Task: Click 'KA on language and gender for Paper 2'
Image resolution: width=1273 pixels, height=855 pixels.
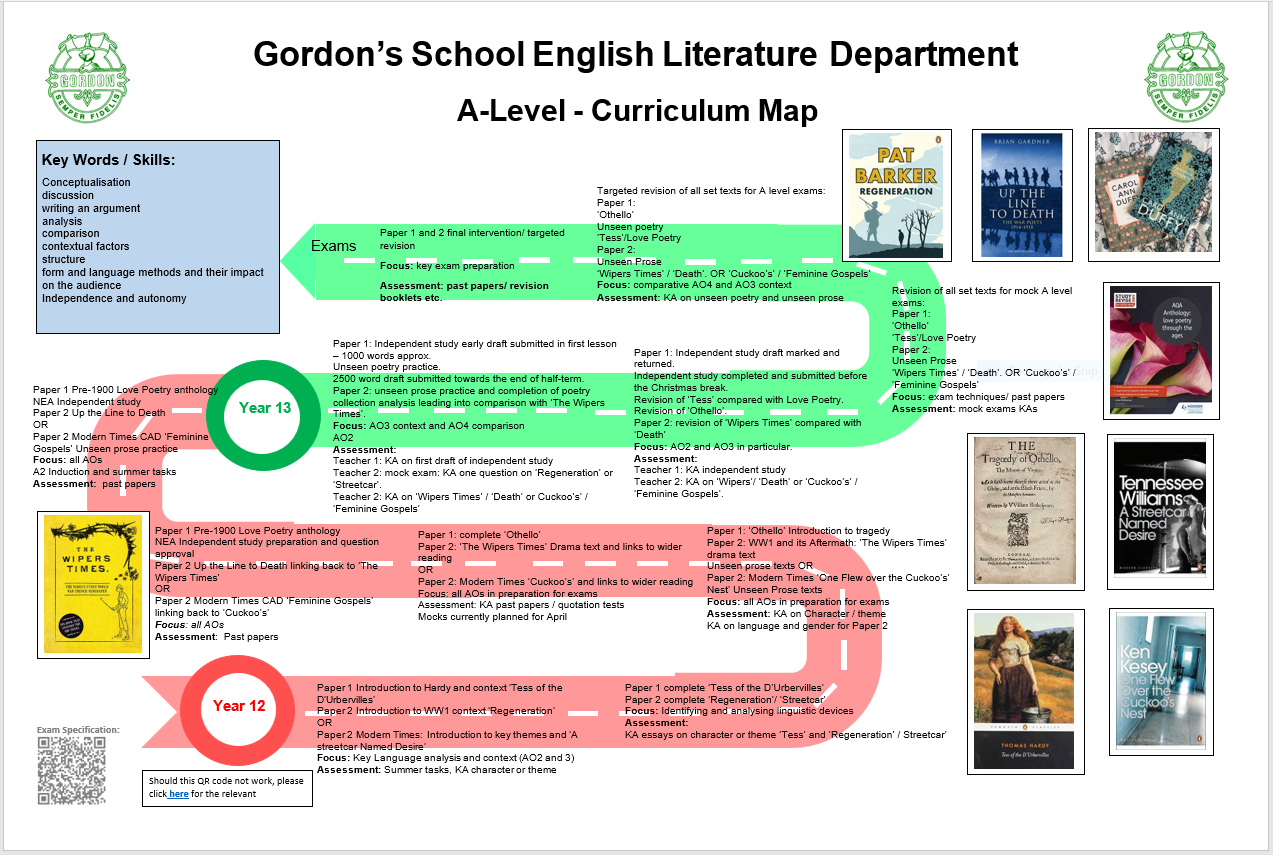Action: tap(797, 626)
